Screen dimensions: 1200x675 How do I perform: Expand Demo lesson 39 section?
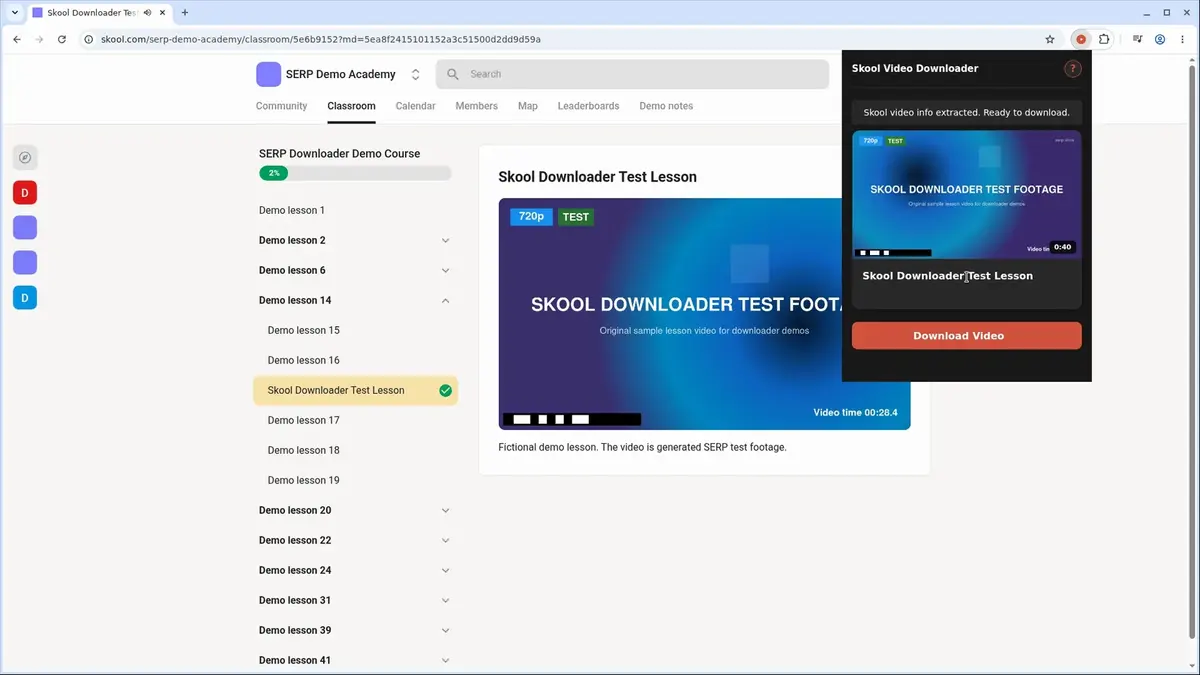[446, 631]
